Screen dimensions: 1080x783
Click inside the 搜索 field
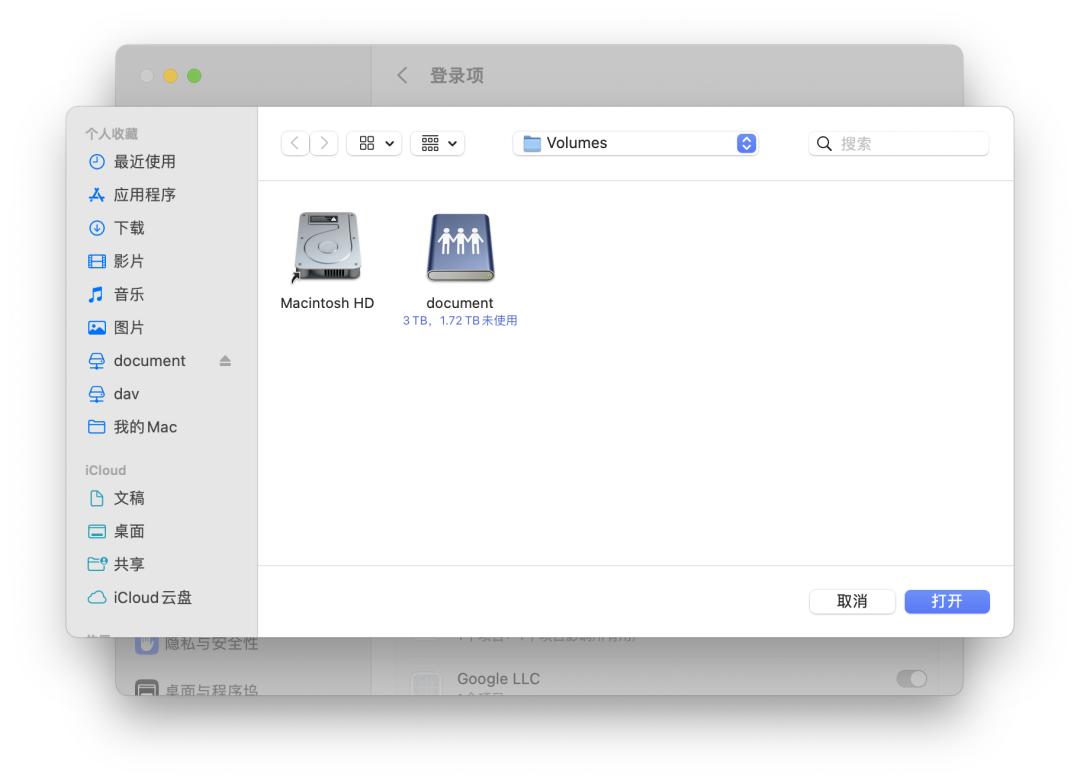(x=898, y=143)
